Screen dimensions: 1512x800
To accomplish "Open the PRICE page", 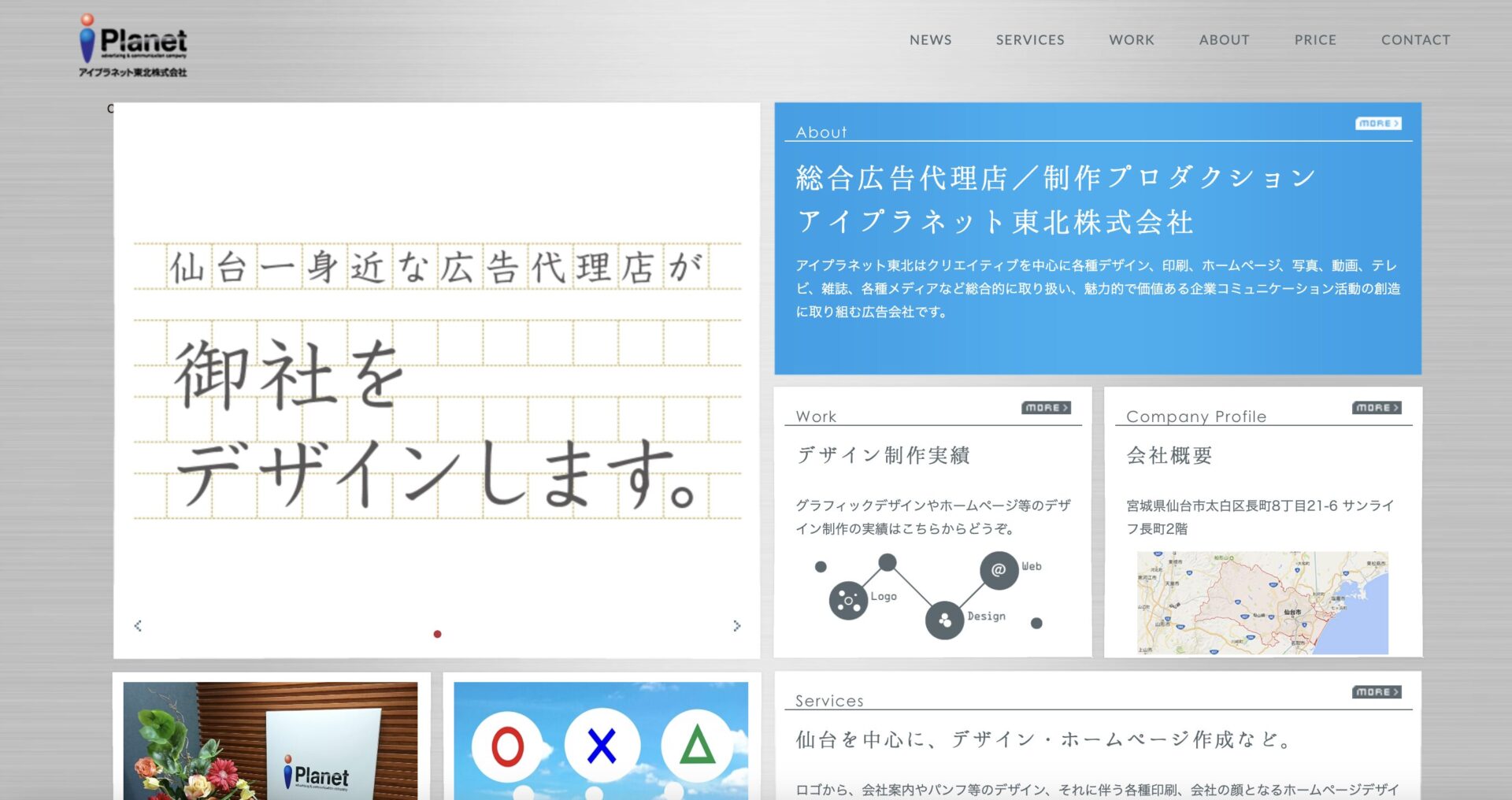I will pyautogui.click(x=1315, y=40).
